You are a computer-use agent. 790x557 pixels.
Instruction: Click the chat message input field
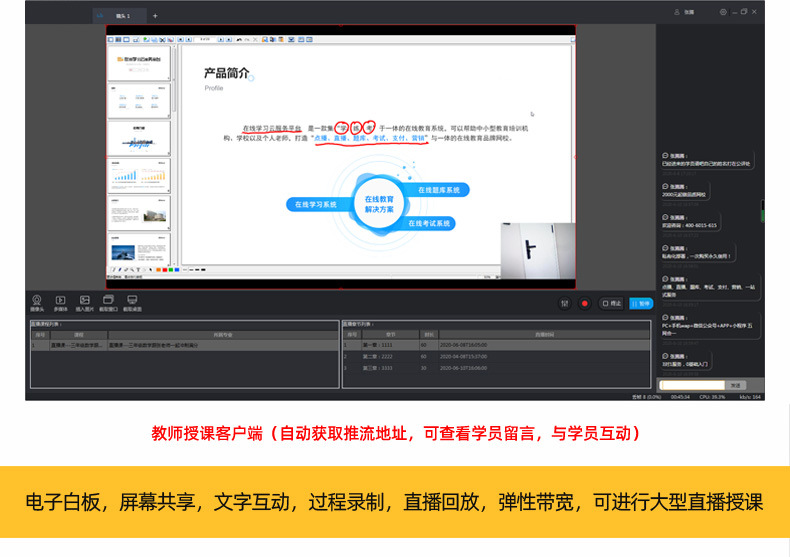(692, 385)
